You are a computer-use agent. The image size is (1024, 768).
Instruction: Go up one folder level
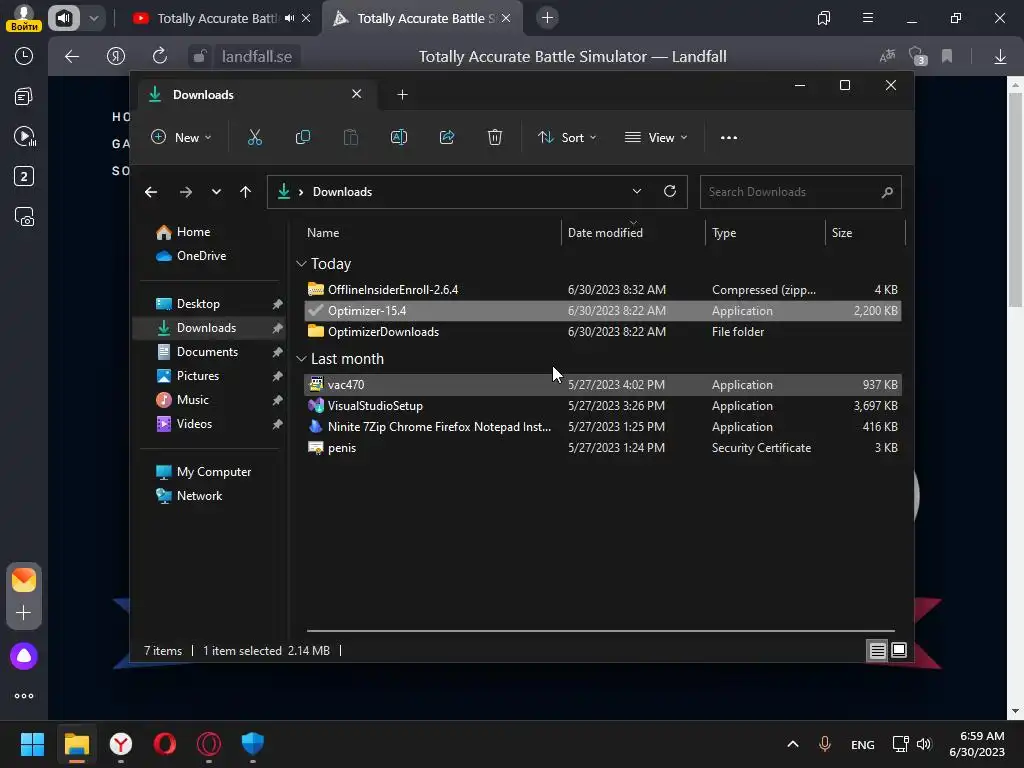click(245, 192)
